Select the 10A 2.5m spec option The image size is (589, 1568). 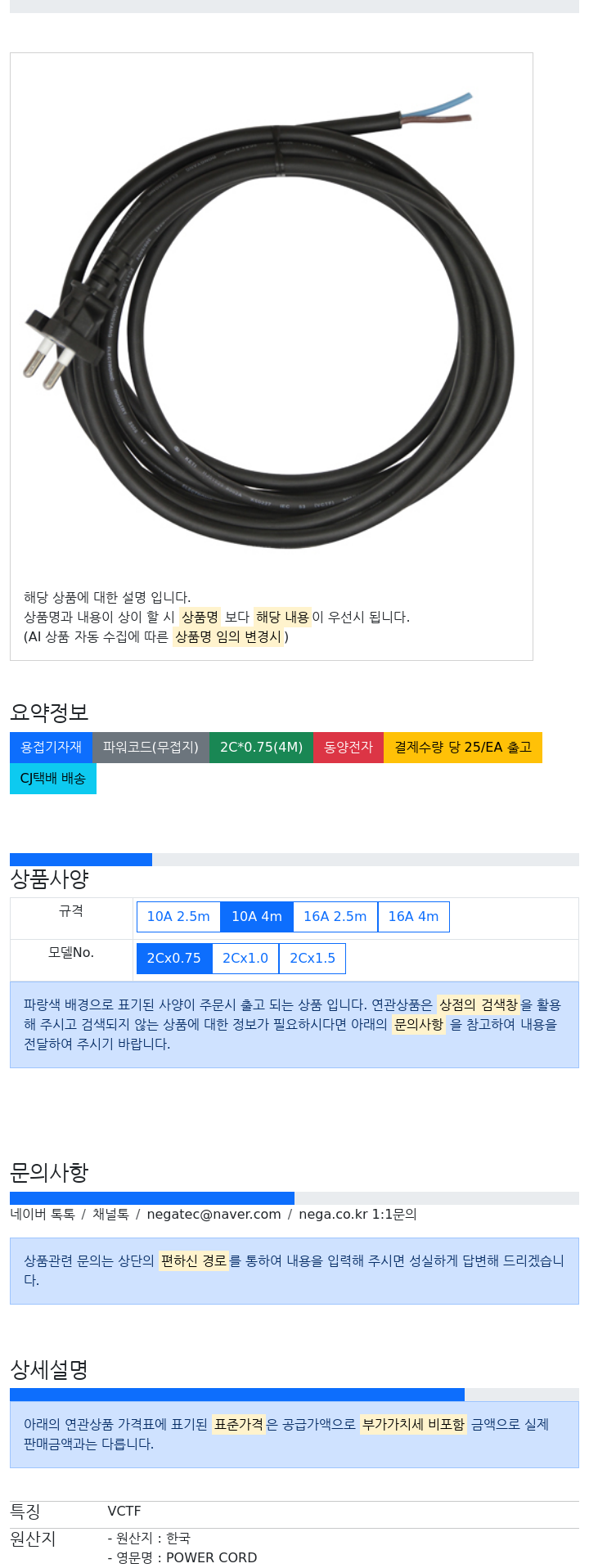178,917
